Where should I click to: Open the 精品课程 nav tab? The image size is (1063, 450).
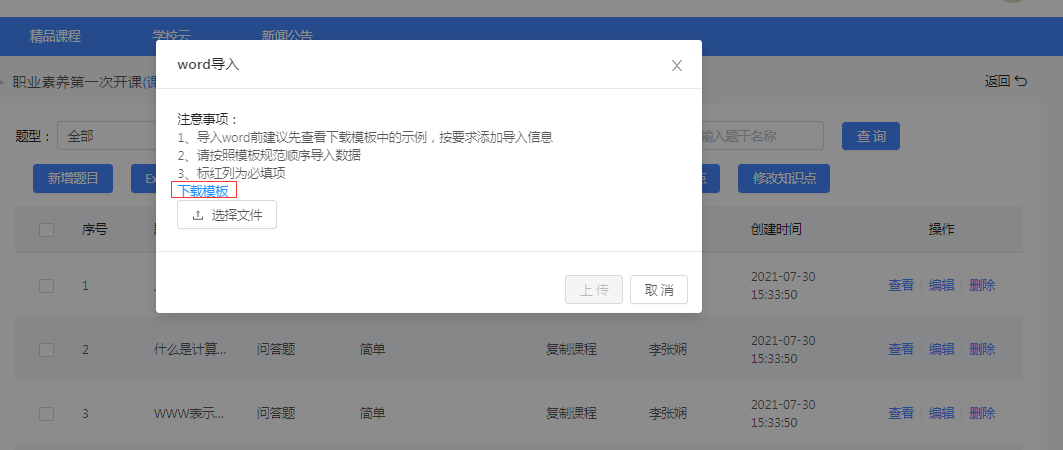tap(55, 36)
